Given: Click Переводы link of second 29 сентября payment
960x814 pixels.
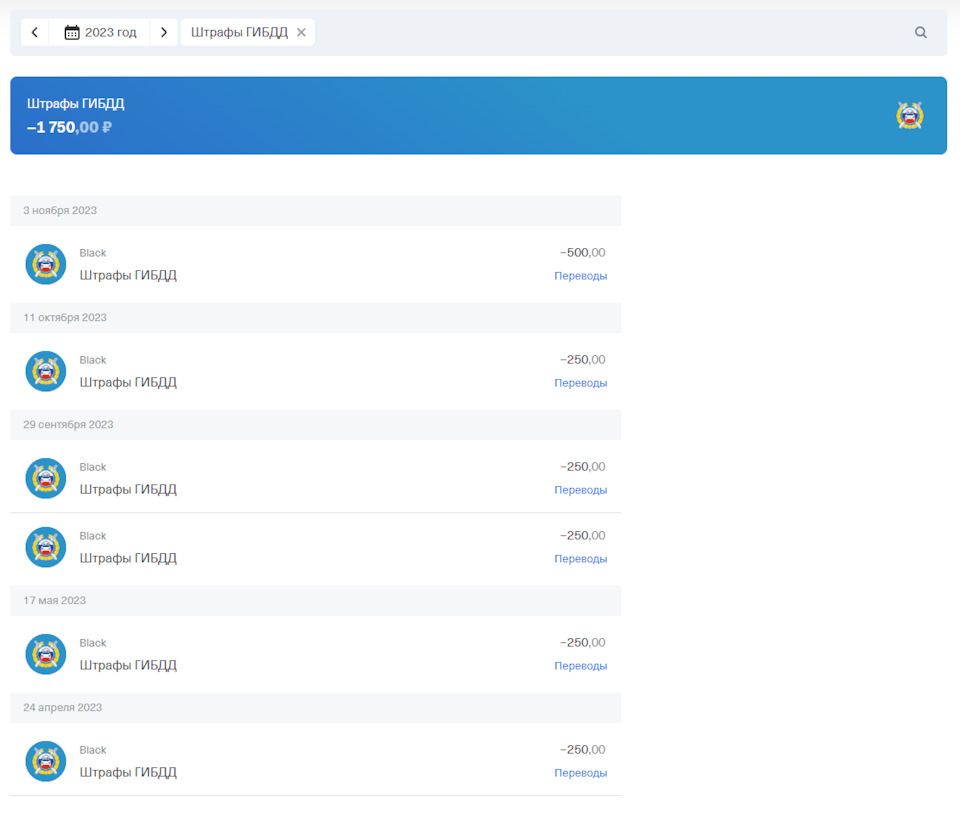Looking at the screenshot, I should click(x=580, y=559).
